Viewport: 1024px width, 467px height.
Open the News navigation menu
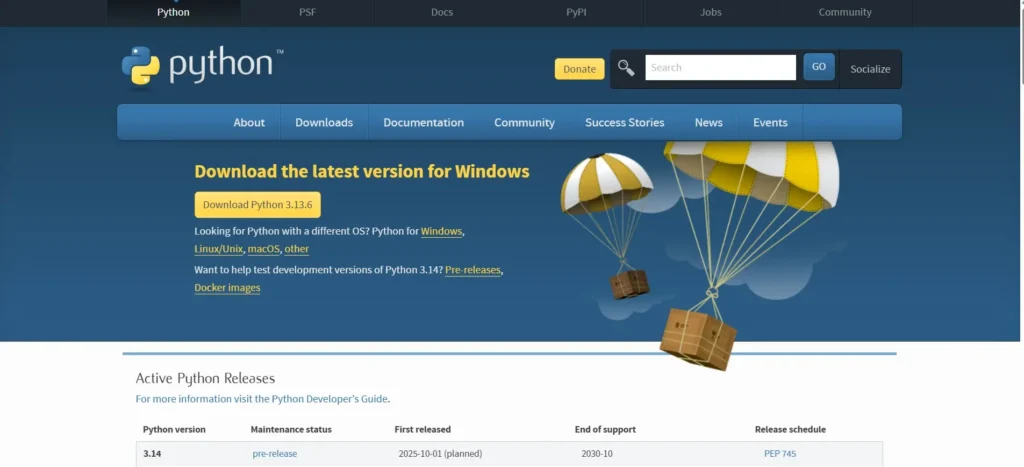click(709, 122)
